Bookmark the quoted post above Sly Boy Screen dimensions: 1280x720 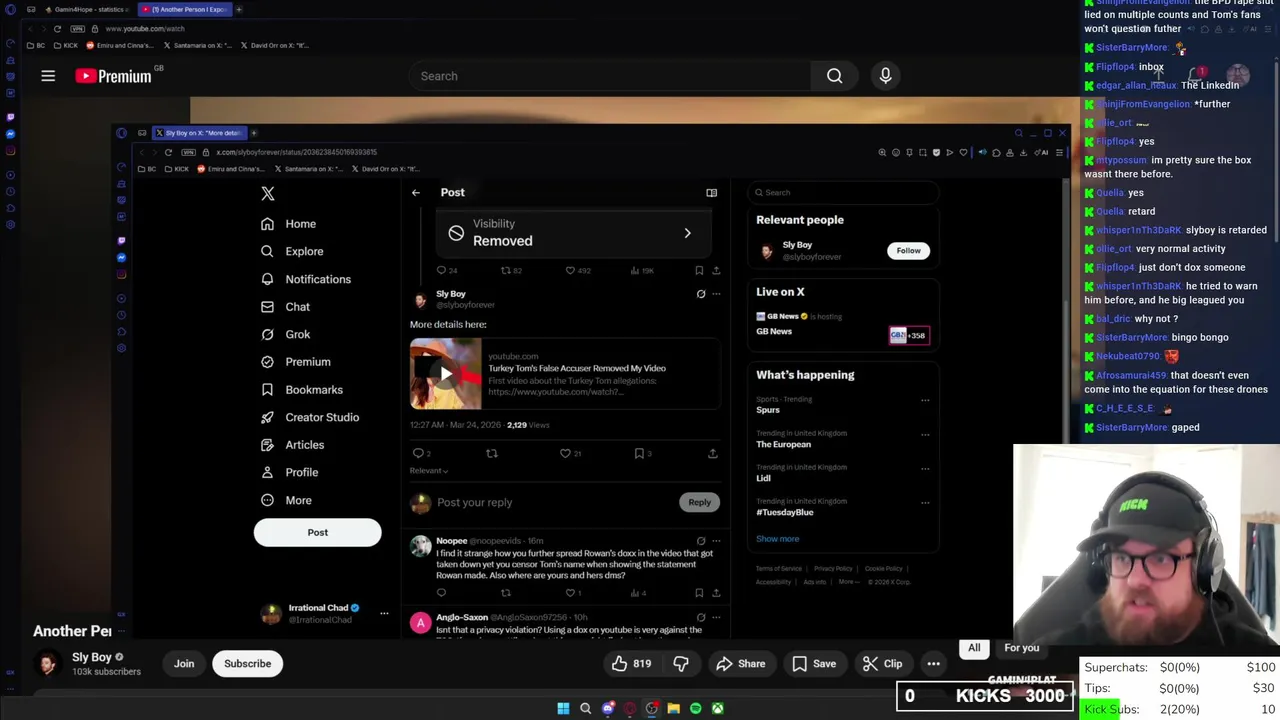(699, 270)
